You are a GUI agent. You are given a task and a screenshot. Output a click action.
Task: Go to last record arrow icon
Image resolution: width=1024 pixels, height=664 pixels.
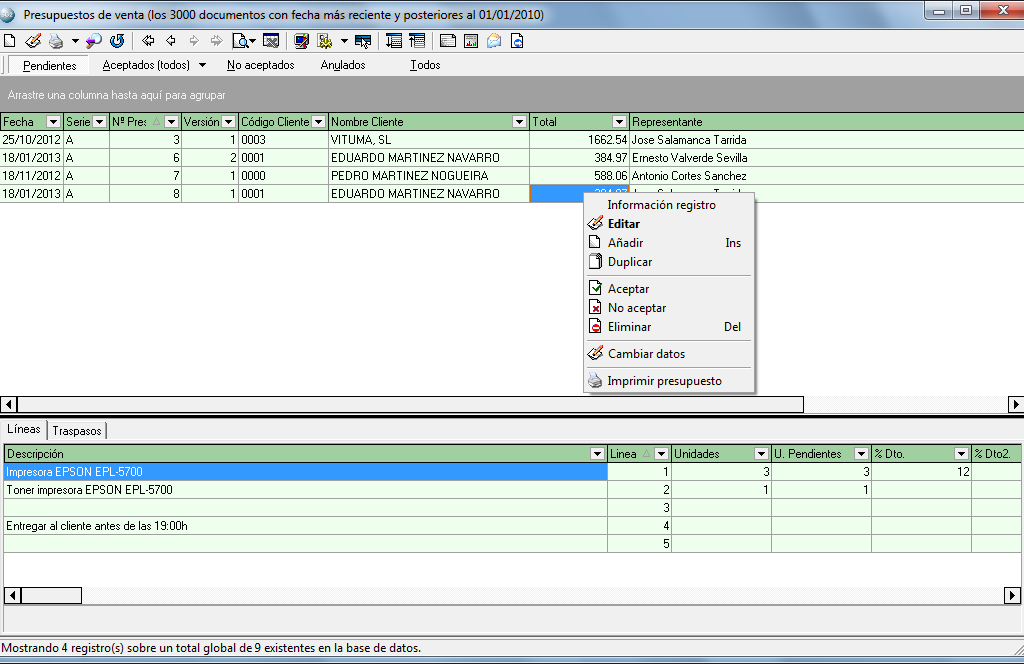[216, 41]
